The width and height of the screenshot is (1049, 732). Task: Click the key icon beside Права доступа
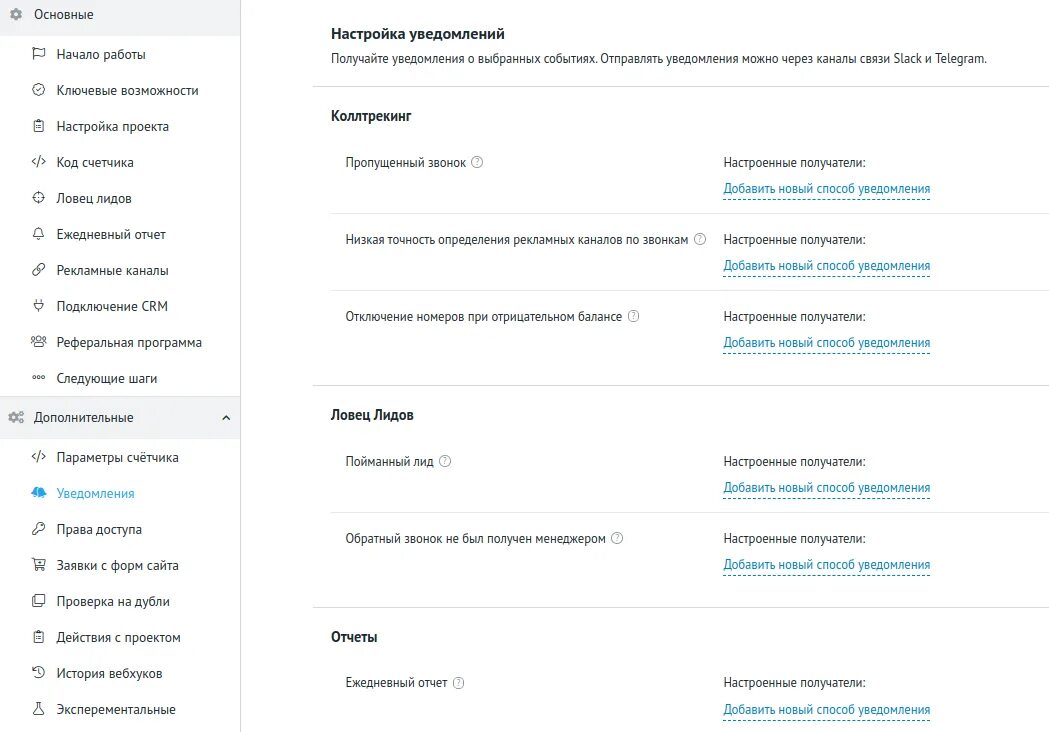coord(39,529)
